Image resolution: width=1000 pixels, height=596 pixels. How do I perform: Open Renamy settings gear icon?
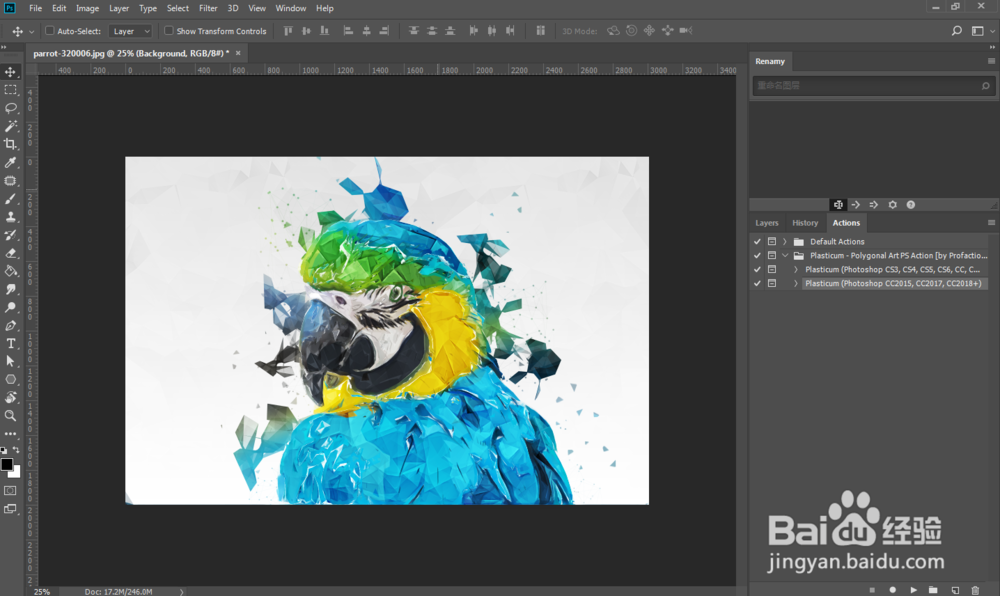click(x=892, y=205)
